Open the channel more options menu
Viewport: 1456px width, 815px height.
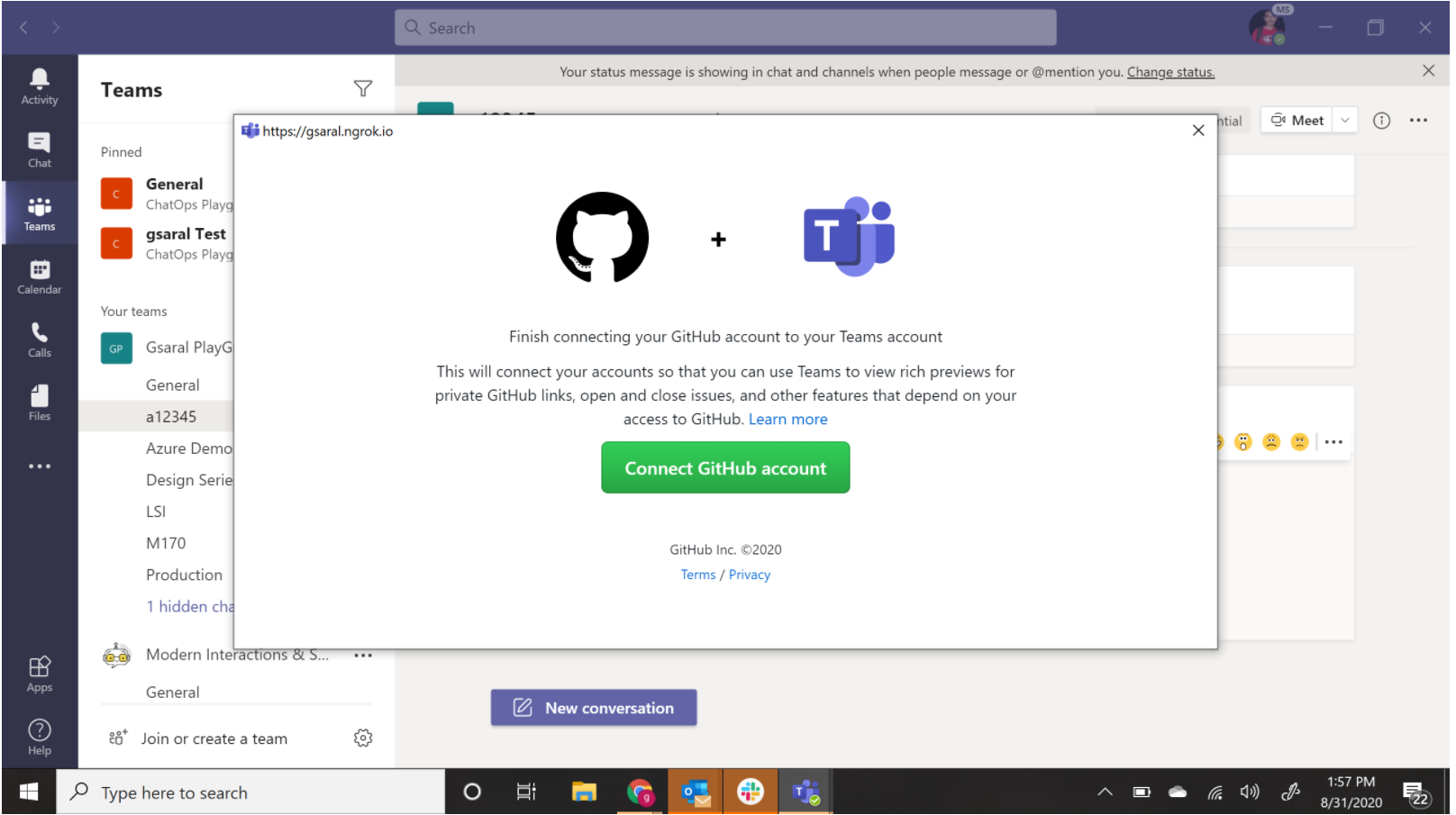[1419, 120]
